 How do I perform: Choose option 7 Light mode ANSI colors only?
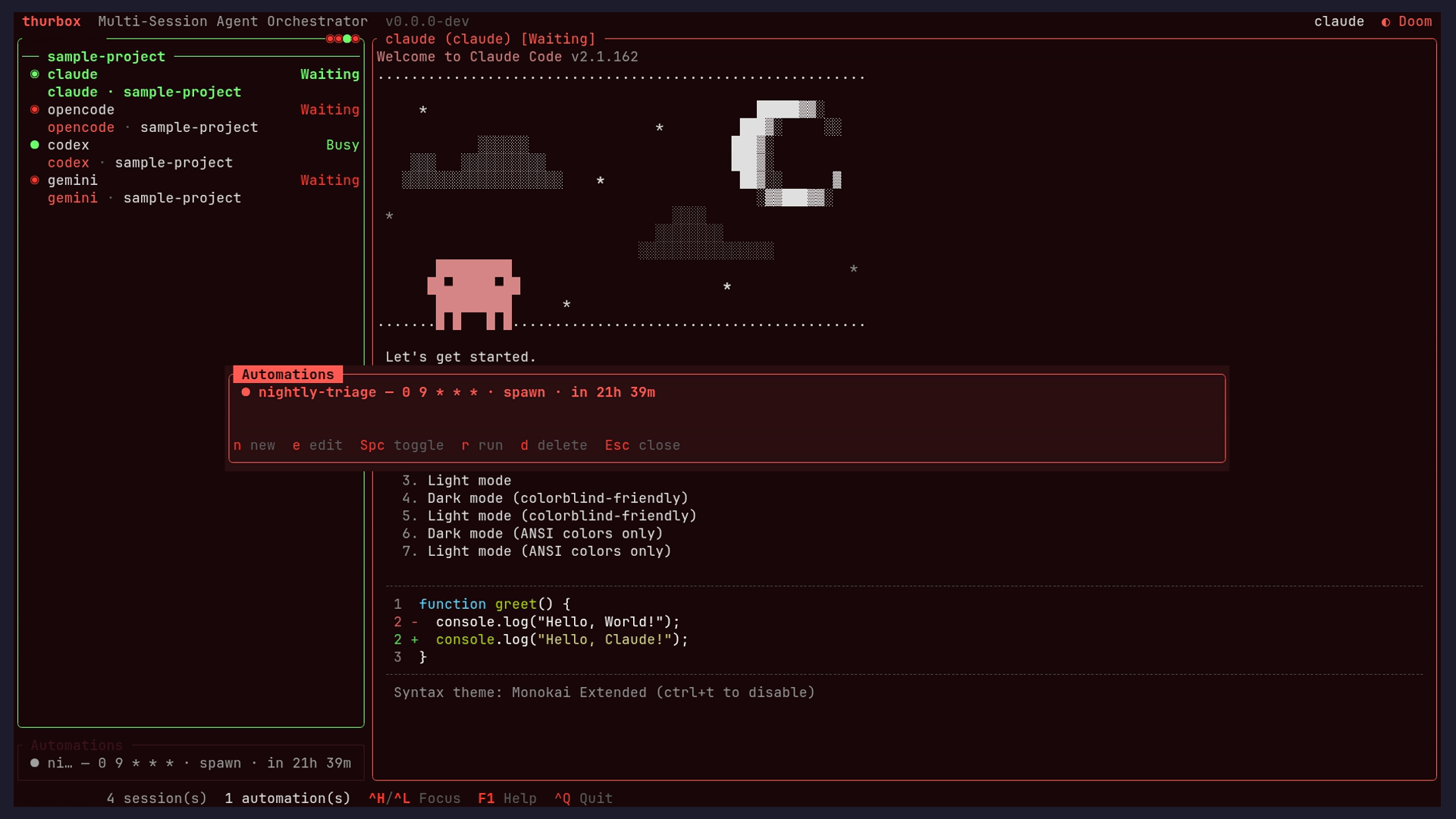click(x=537, y=551)
